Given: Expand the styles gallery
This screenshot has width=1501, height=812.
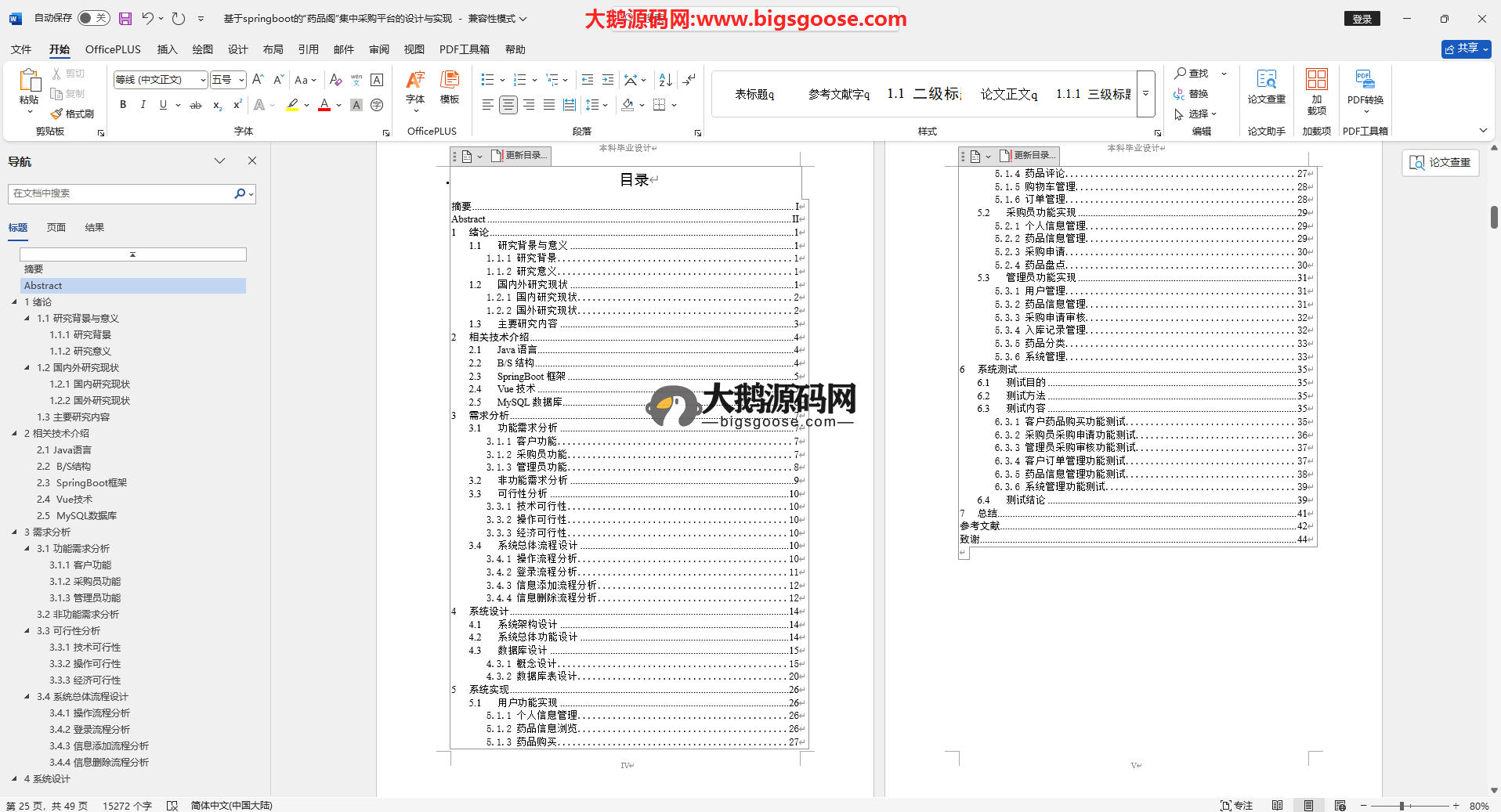Looking at the screenshot, I should pos(1145,94).
